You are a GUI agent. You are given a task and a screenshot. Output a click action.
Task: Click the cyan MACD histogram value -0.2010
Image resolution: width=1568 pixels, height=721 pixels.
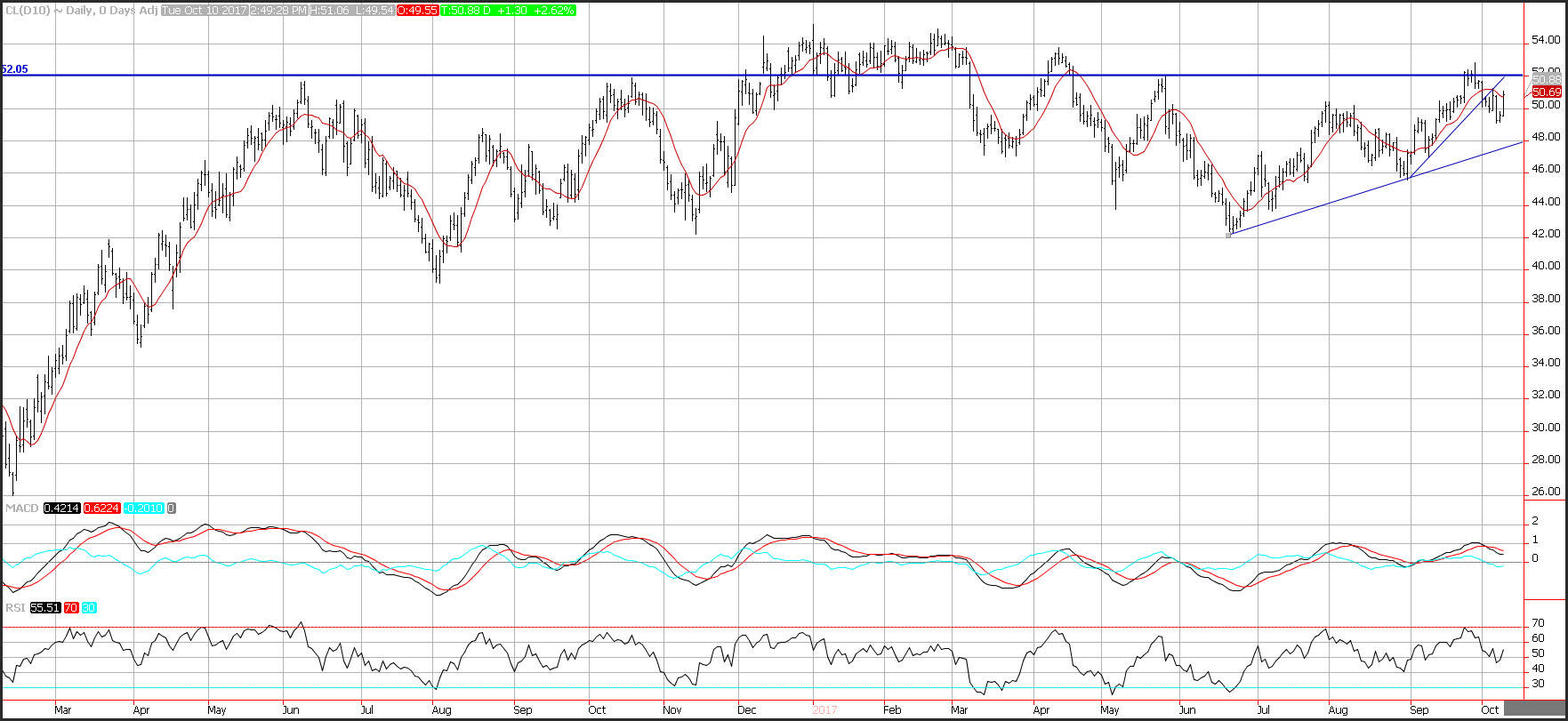(143, 509)
